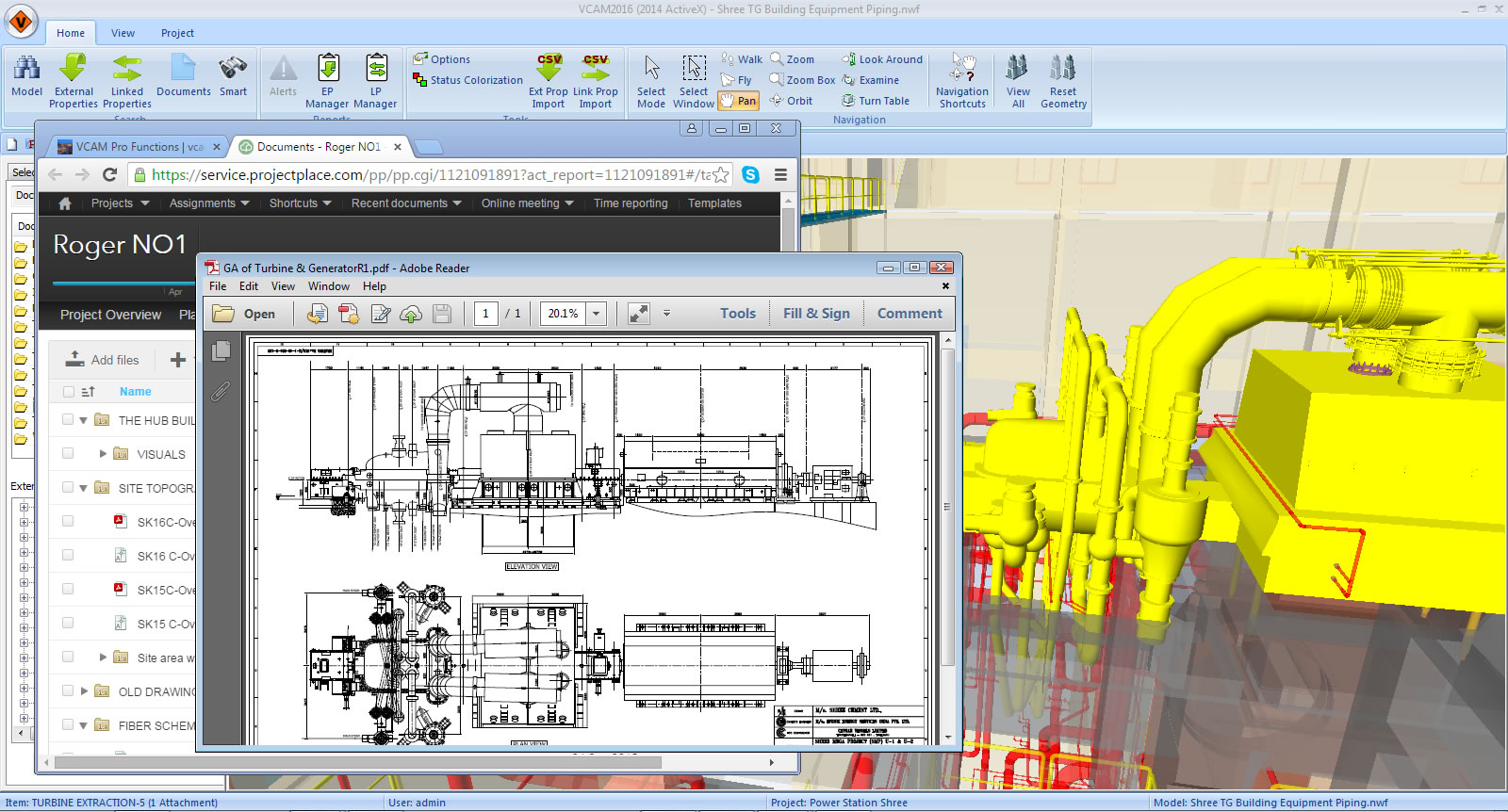Open the Edit menu in Adobe Reader
This screenshot has height=812, width=1508.
point(248,286)
